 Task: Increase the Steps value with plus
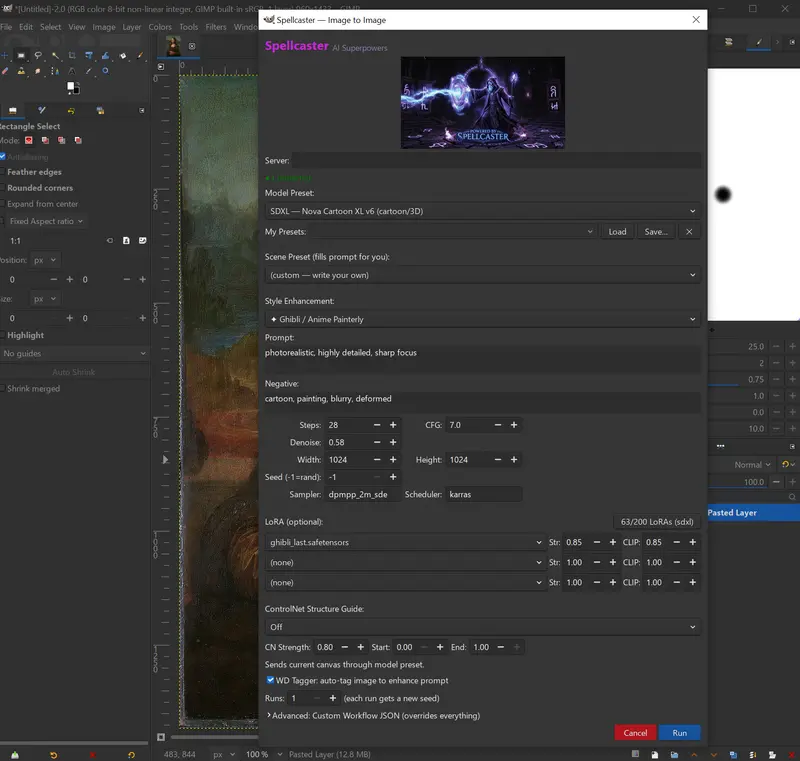click(x=393, y=425)
